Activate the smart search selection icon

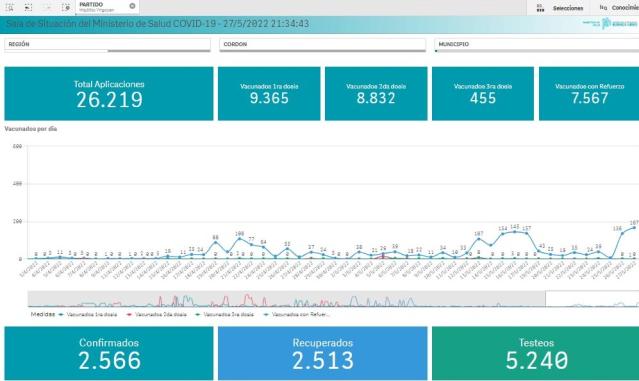point(10,7)
